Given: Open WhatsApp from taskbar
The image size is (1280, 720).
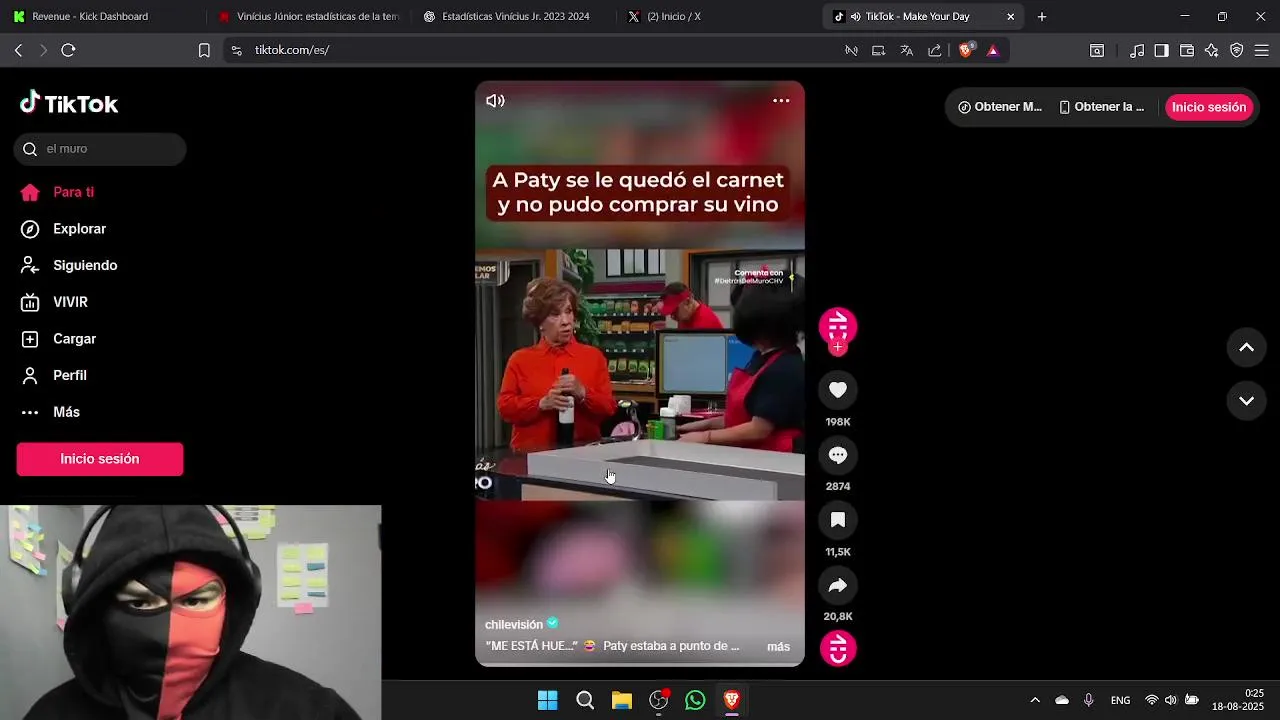Looking at the screenshot, I should 695,700.
